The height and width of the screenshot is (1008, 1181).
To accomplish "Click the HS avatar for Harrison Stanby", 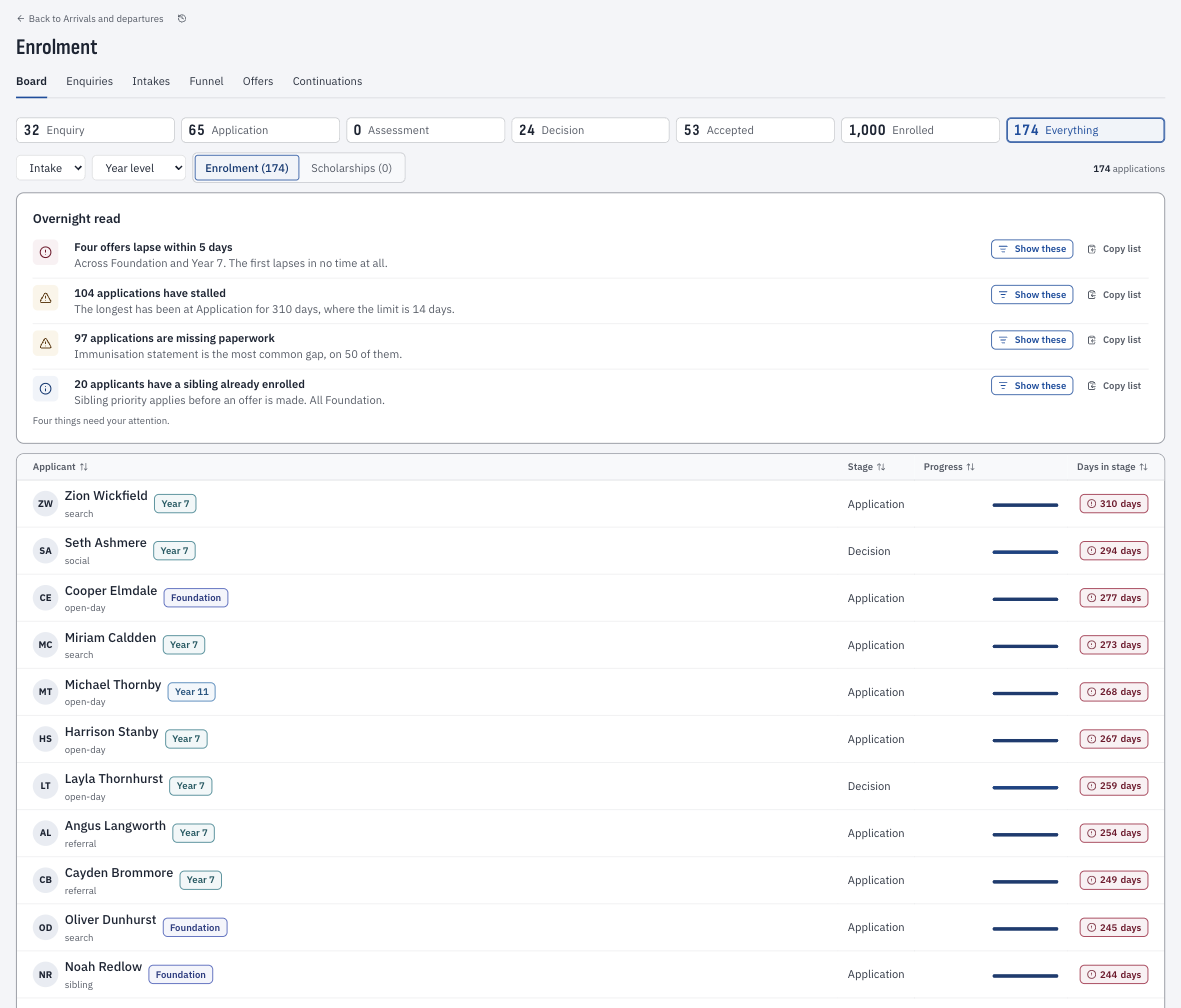I will click(45, 739).
